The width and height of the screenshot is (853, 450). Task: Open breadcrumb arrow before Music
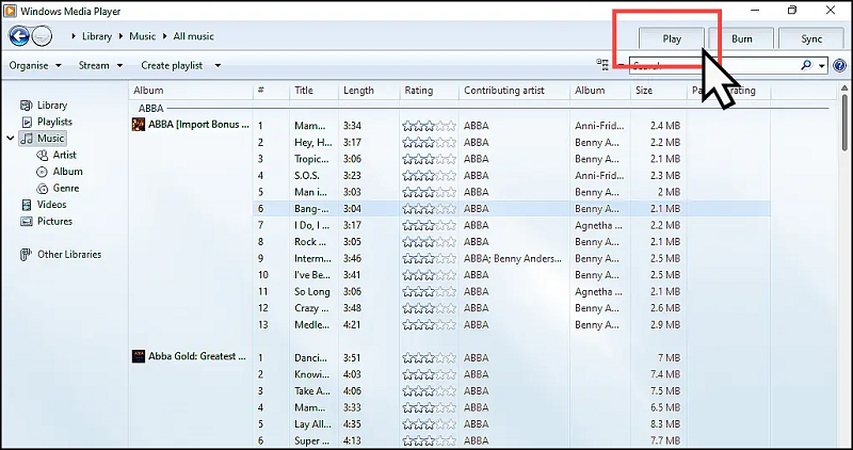(x=121, y=36)
